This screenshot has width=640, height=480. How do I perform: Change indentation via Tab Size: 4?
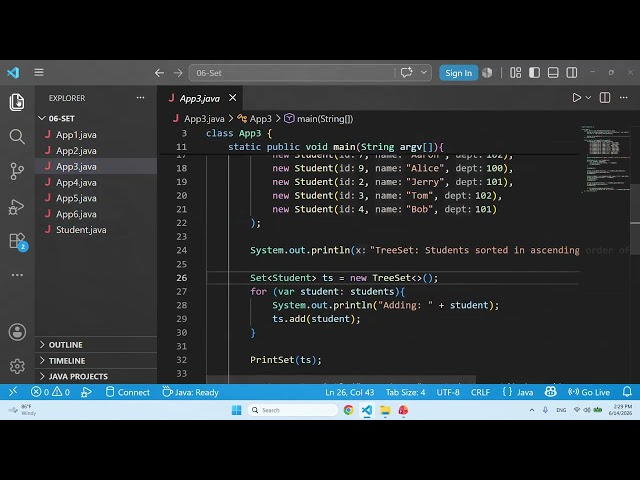click(405, 392)
